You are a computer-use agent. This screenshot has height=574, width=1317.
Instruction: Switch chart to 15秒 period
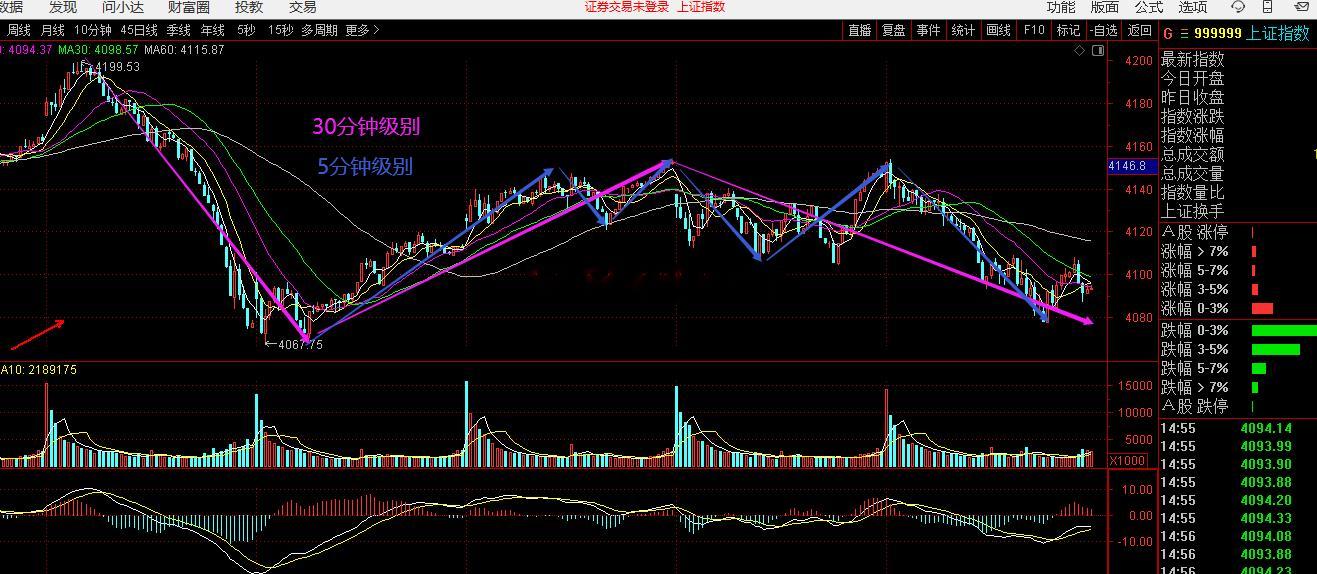point(281,30)
